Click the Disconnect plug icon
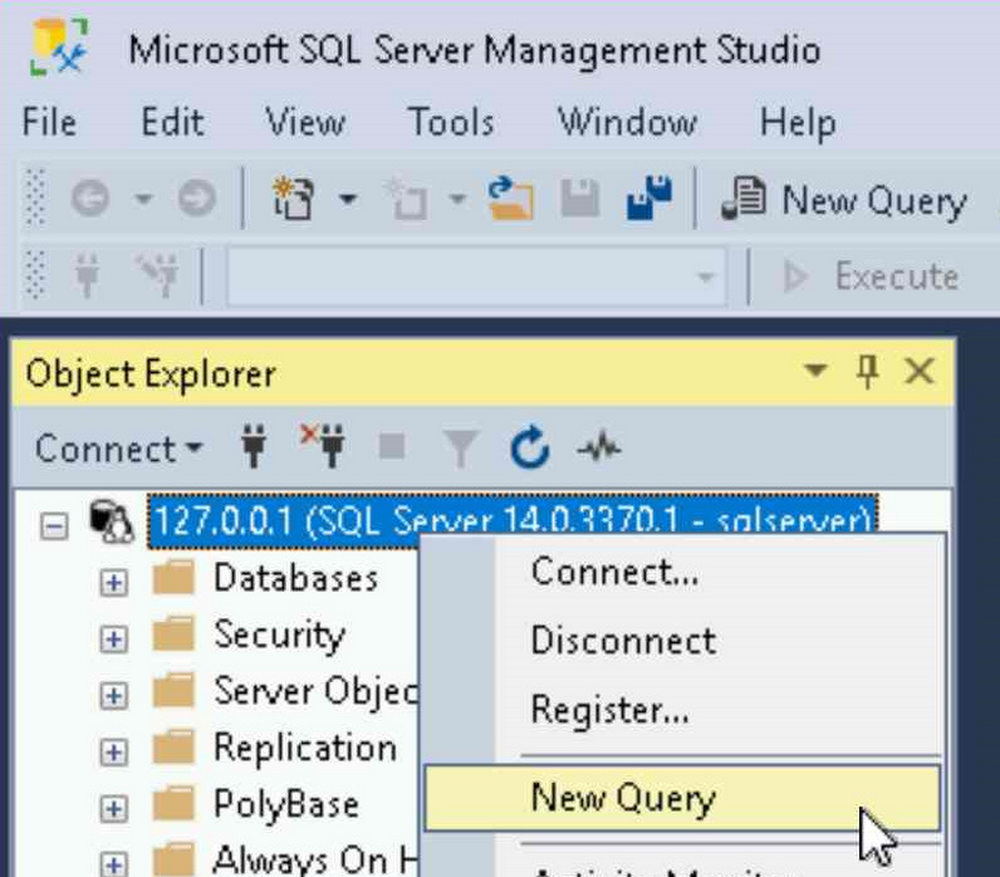 323,446
